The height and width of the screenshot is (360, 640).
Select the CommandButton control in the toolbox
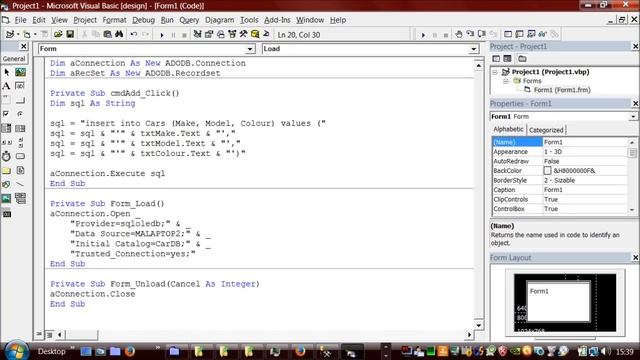click(20, 100)
